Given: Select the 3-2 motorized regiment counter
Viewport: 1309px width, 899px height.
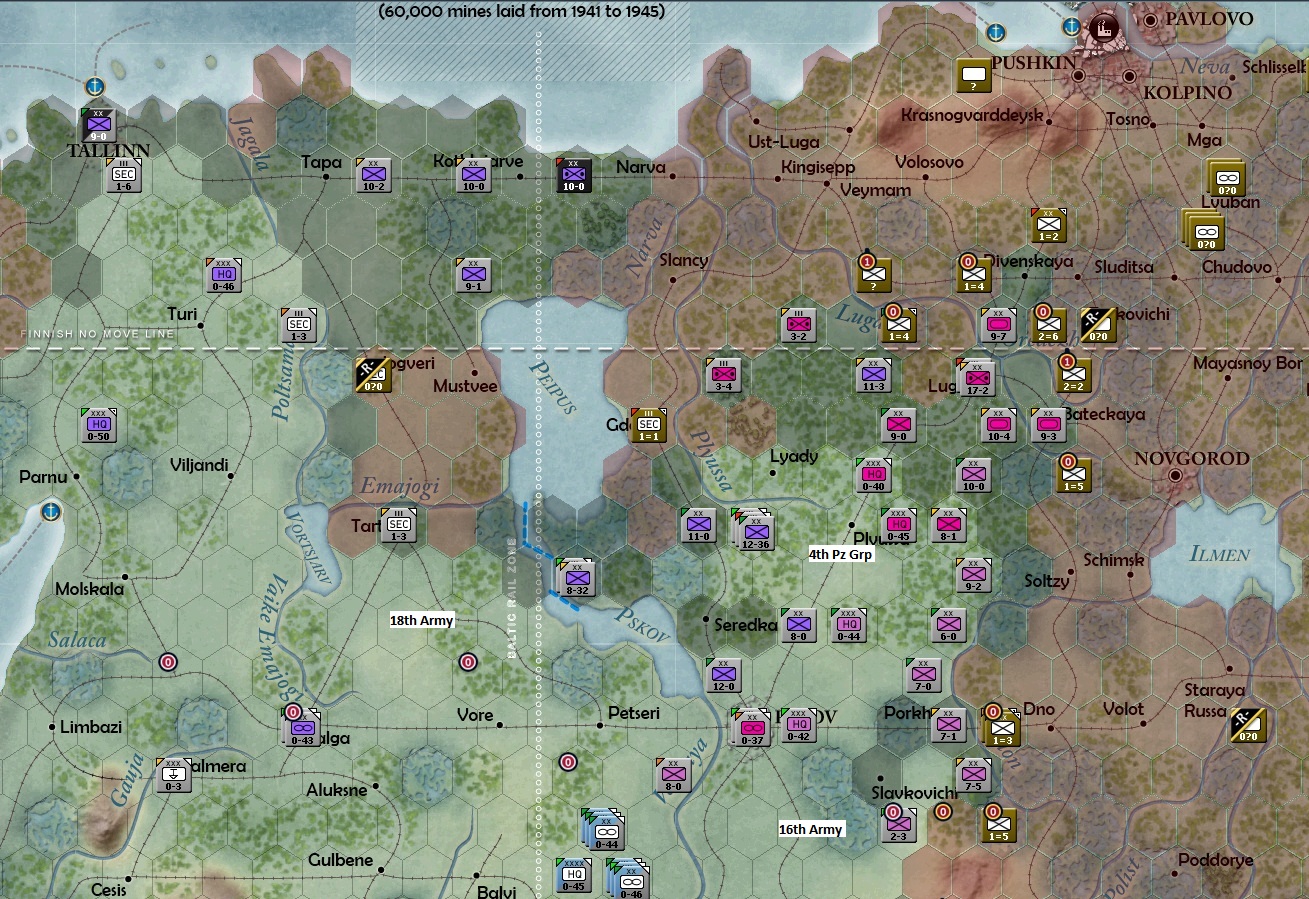Looking at the screenshot, I should point(798,325).
